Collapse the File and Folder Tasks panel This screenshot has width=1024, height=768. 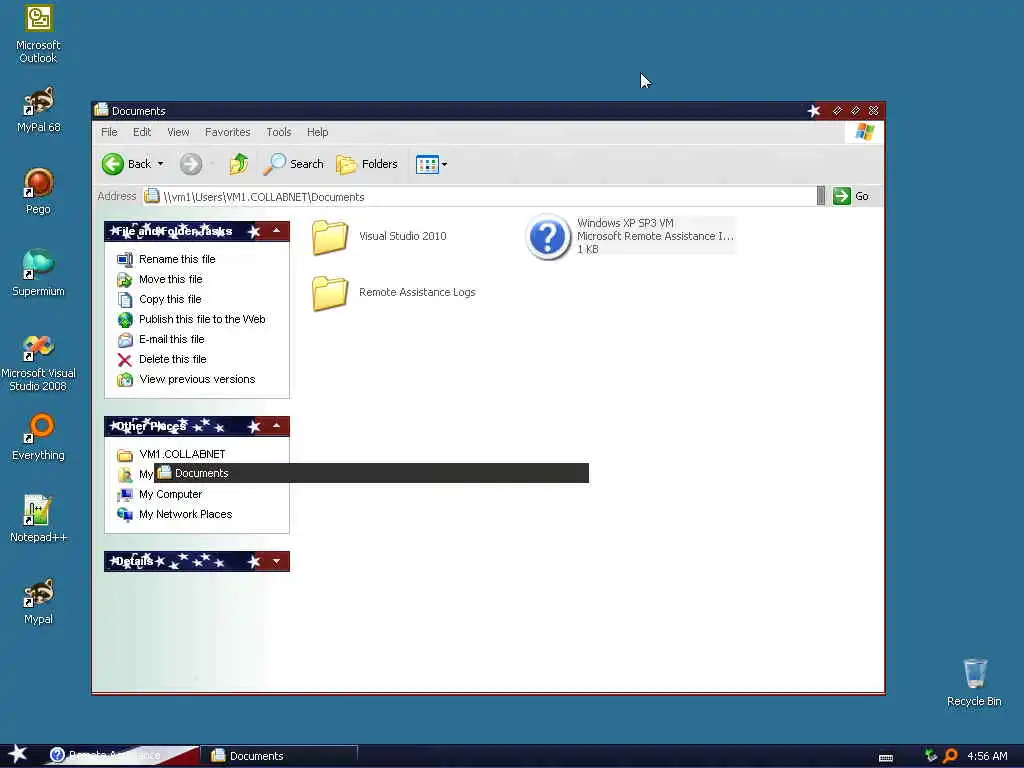tap(276, 231)
